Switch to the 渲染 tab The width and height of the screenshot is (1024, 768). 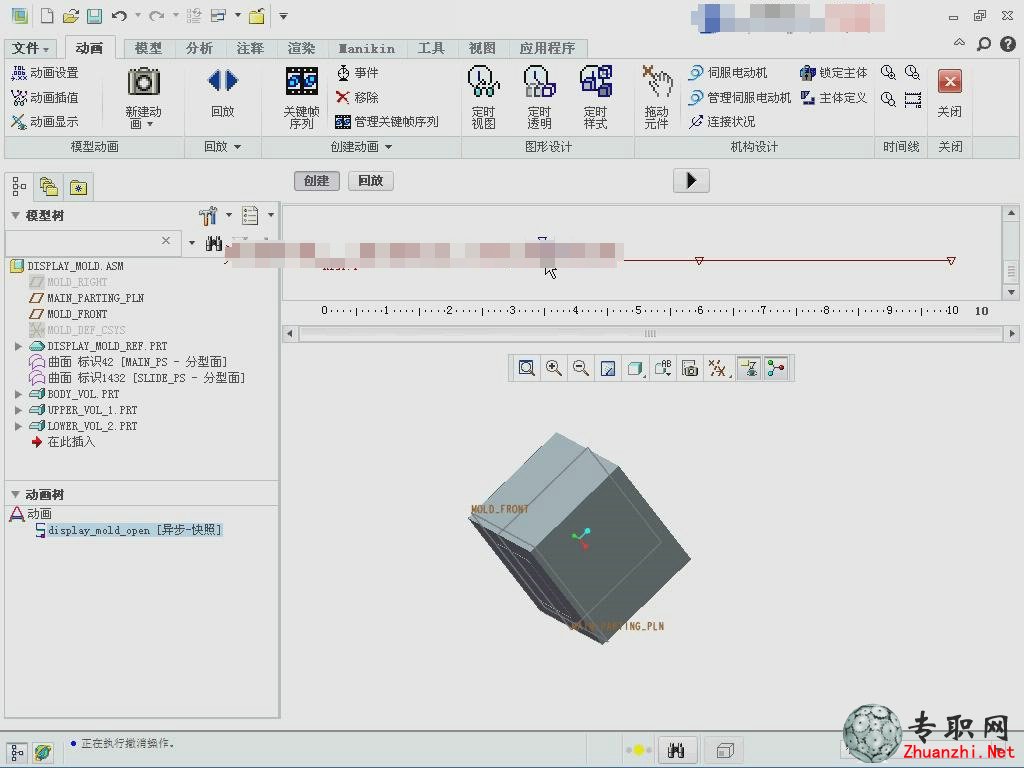point(301,48)
